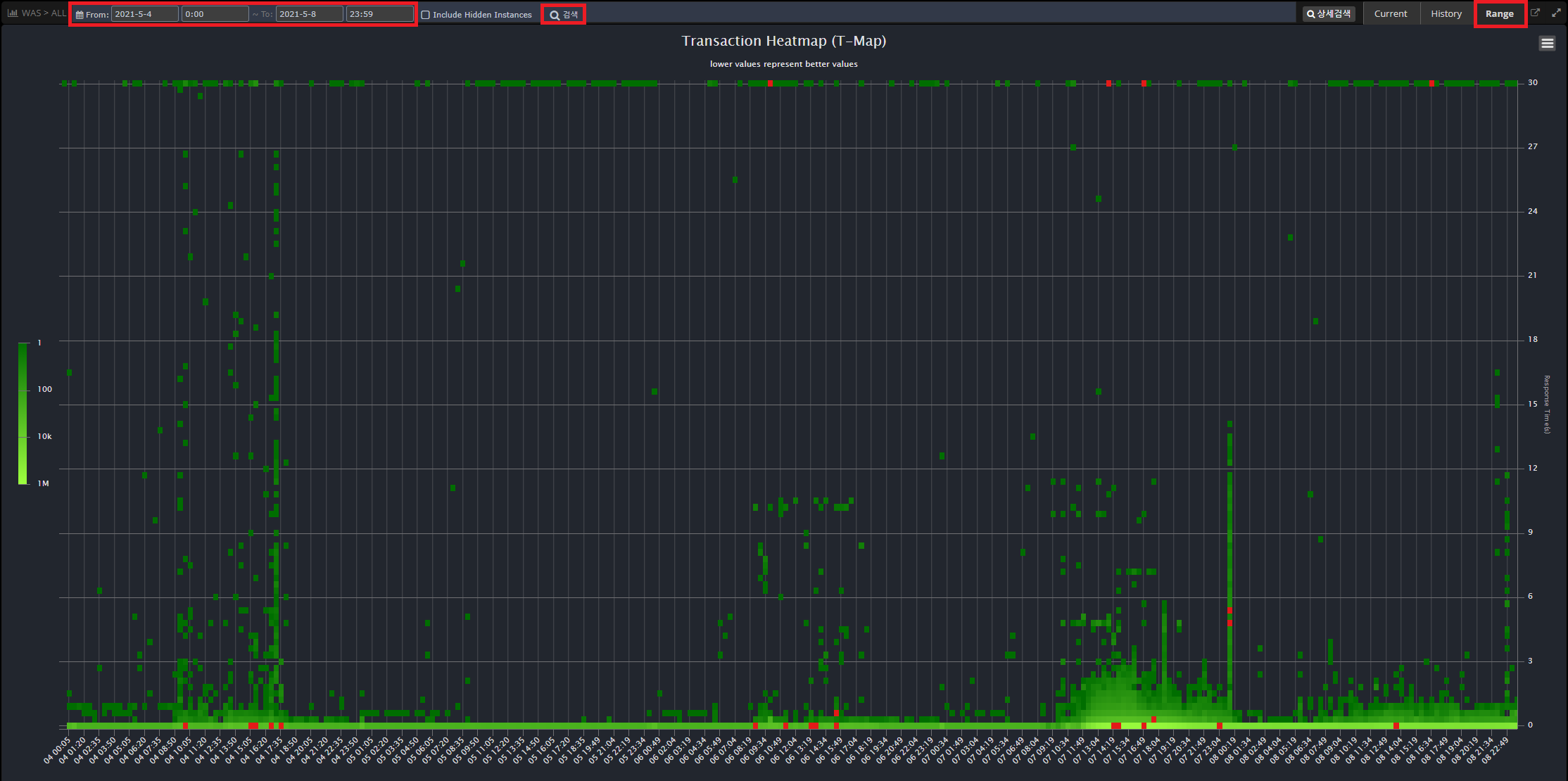Click the From time field 0:00

215,14
